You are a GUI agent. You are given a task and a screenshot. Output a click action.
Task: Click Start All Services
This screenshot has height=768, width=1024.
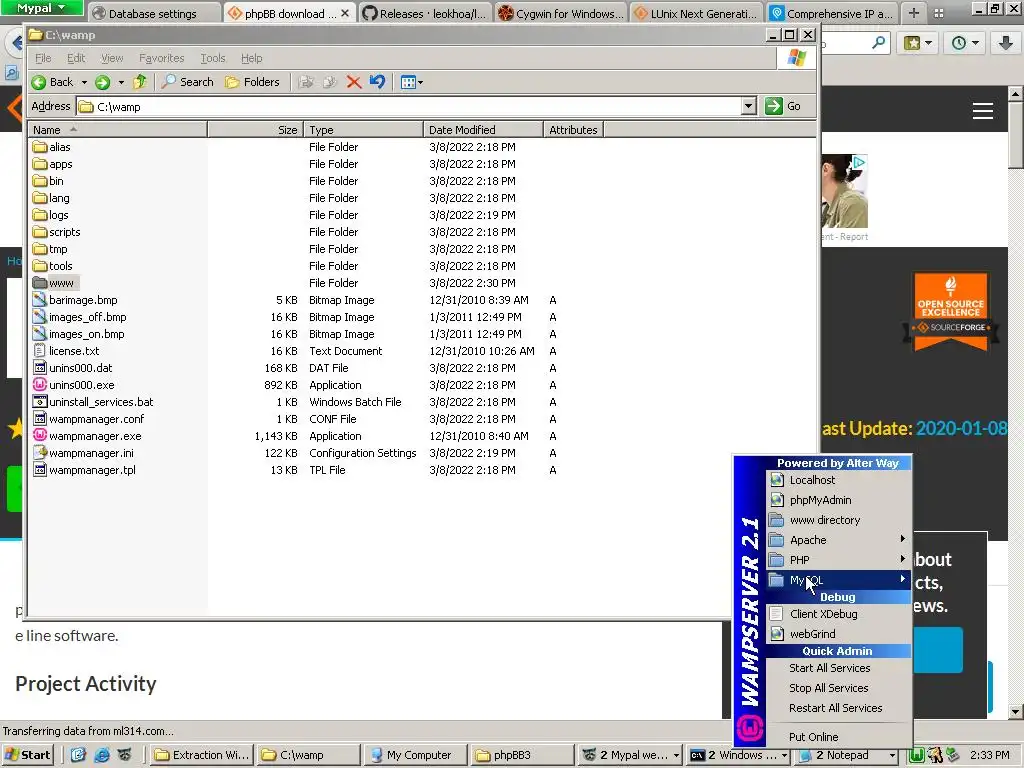(x=839, y=668)
